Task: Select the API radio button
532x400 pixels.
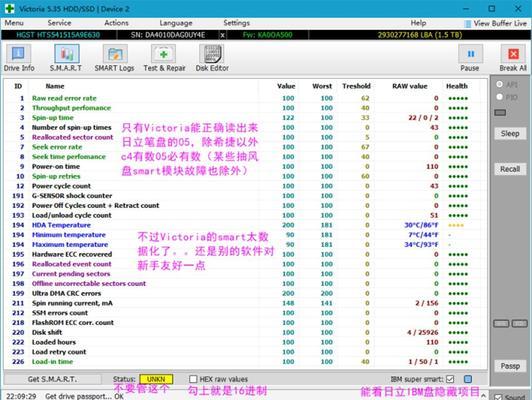Action: (499, 84)
